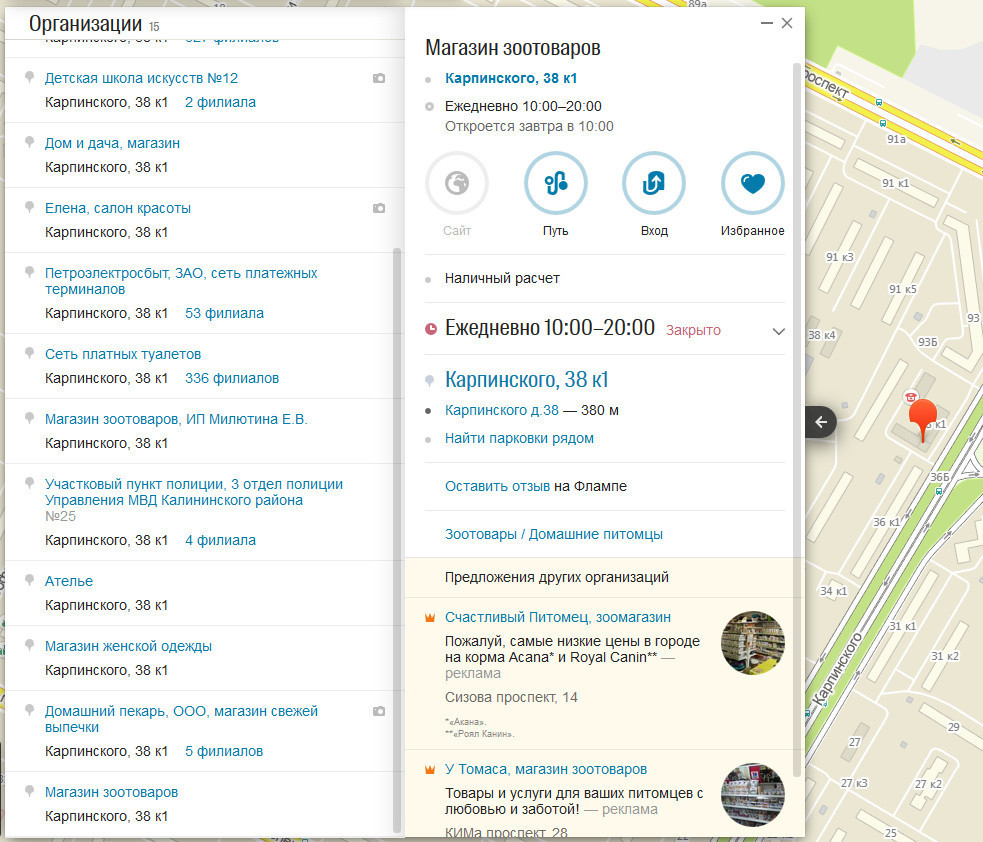The image size is (983, 842).
Task: Expand 53 филиала of Петроэлектросбыт
Action: point(224,313)
